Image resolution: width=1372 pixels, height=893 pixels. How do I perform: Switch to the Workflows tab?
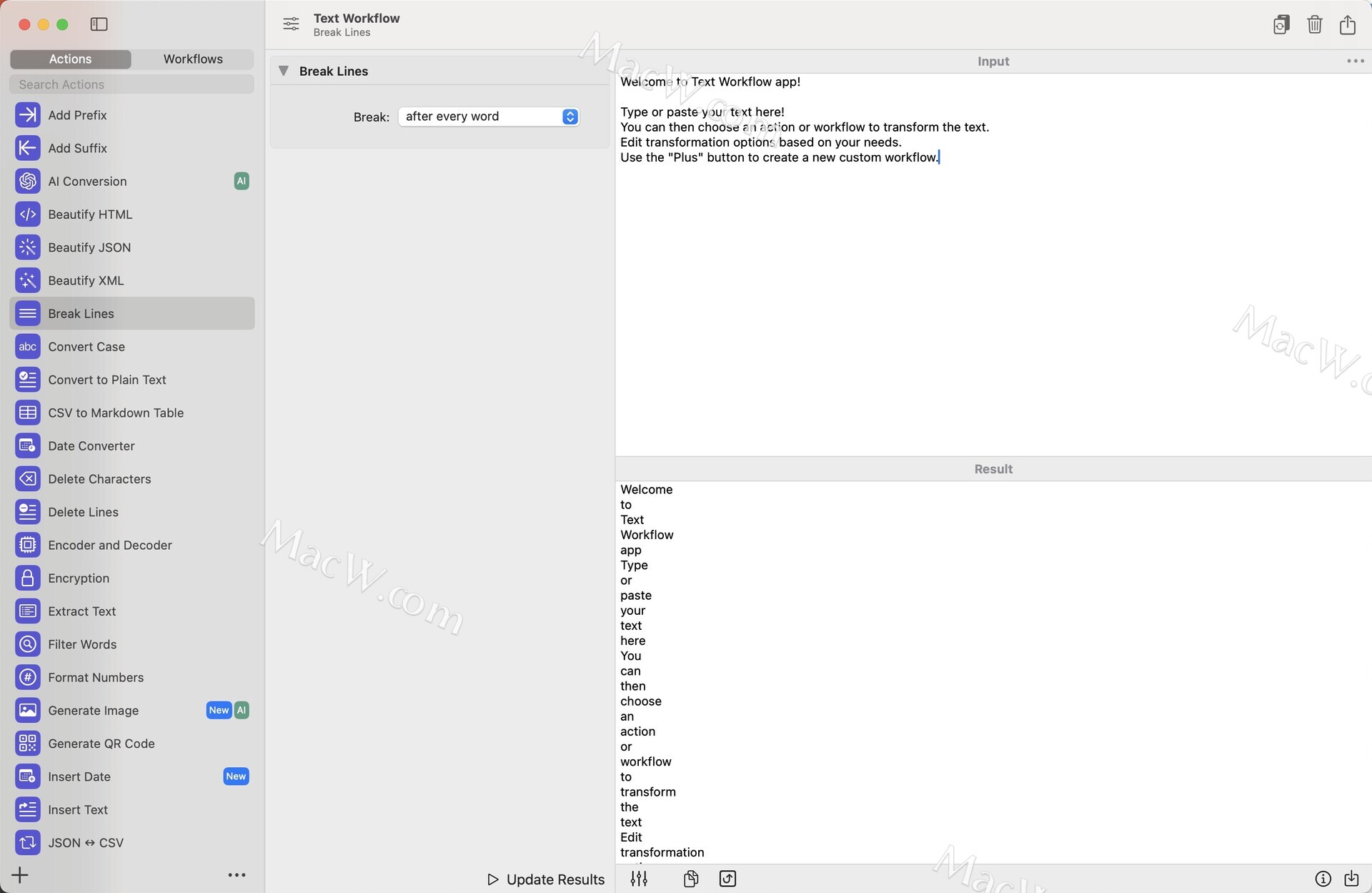point(193,59)
